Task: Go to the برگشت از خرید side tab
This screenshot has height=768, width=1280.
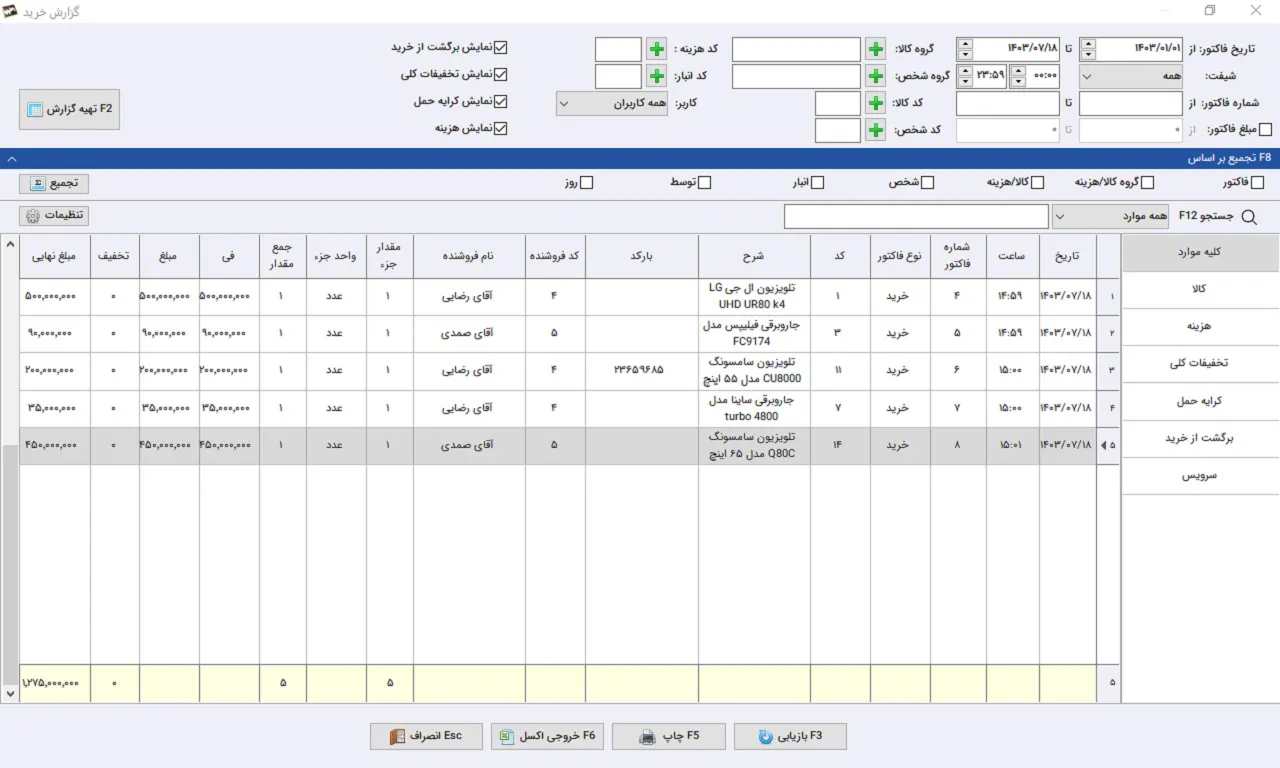Action: (x=1200, y=439)
